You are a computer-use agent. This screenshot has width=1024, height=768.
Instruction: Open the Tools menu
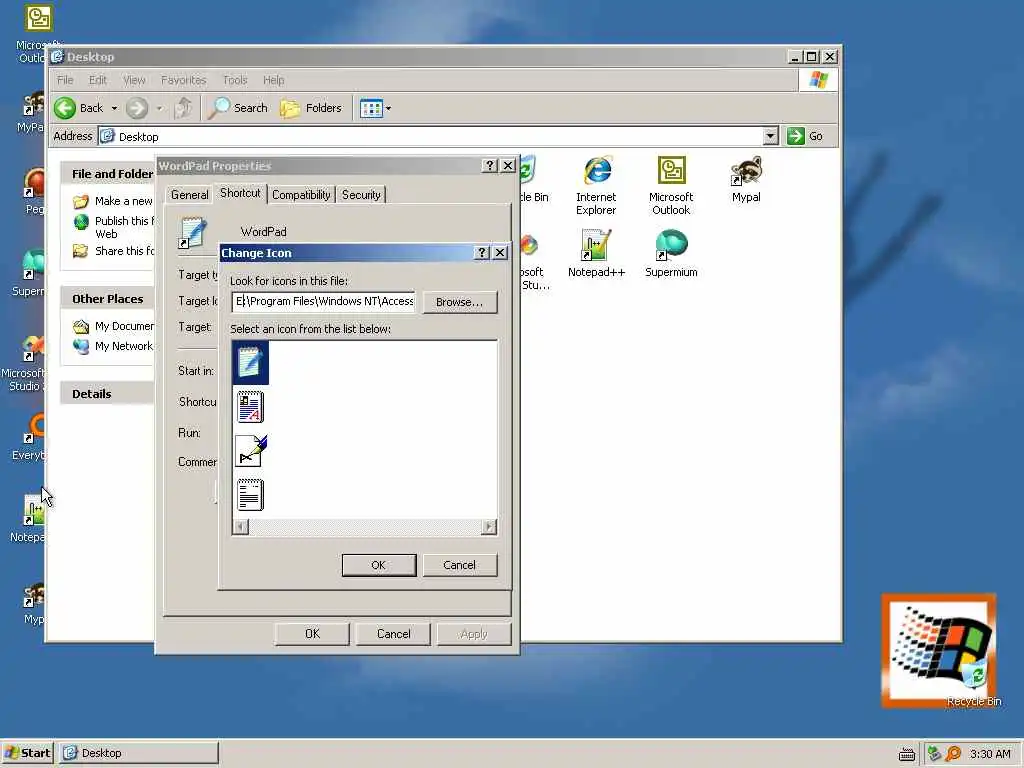235,80
